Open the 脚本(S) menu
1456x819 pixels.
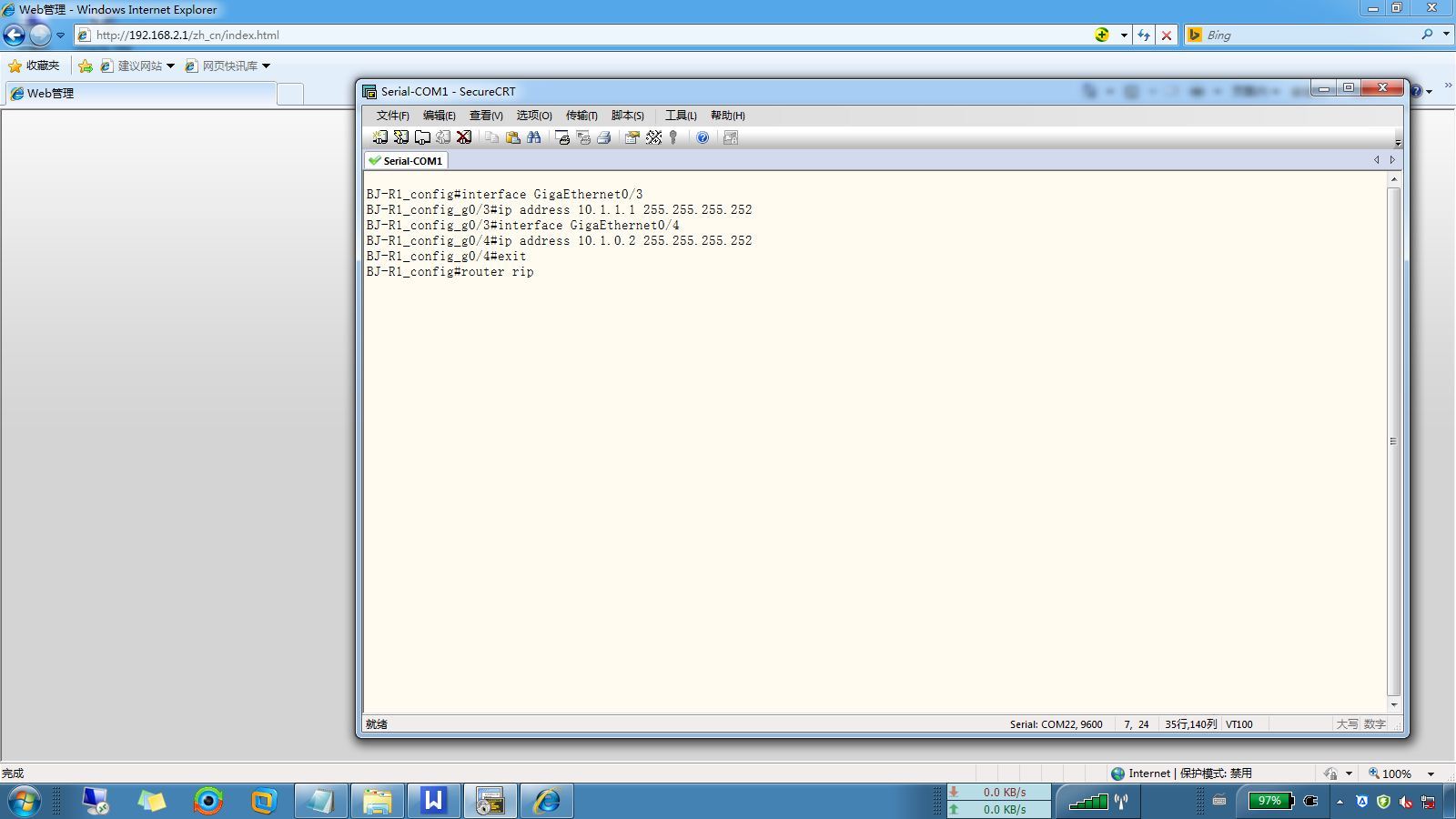click(x=628, y=116)
